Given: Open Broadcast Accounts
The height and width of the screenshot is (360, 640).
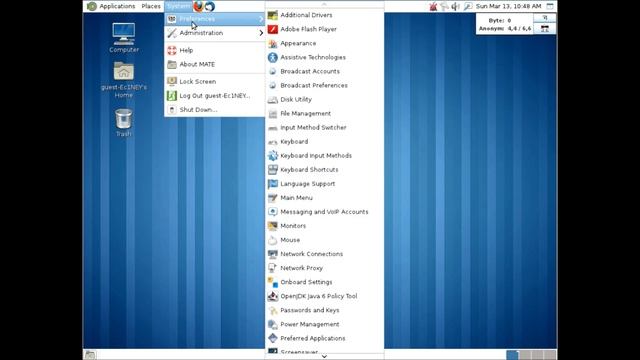Looking at the screenshot, I should [x=324, y=71].
